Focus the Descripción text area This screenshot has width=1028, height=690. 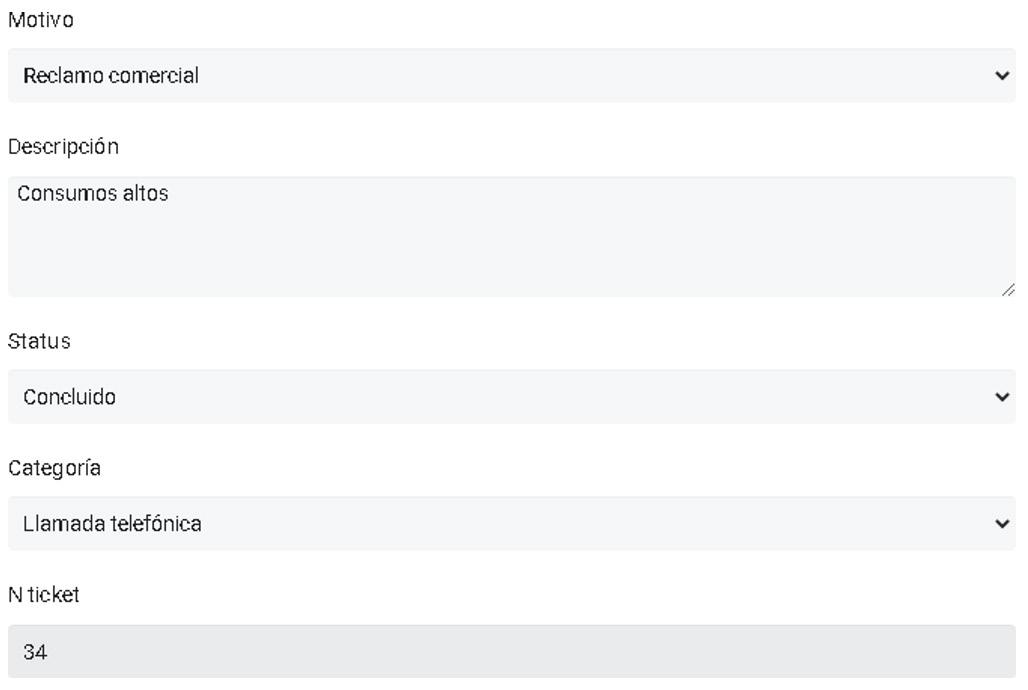(x=511, y=237)
